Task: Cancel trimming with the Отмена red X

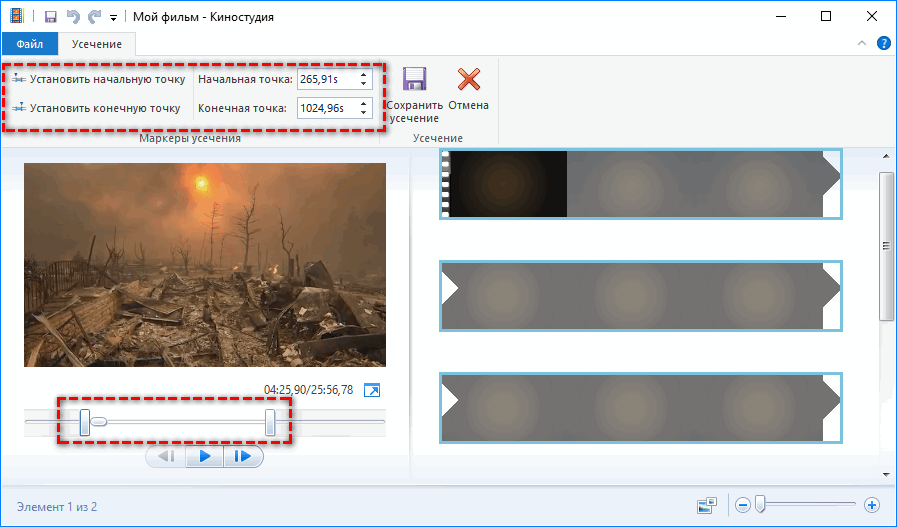Action: (469, 80)
